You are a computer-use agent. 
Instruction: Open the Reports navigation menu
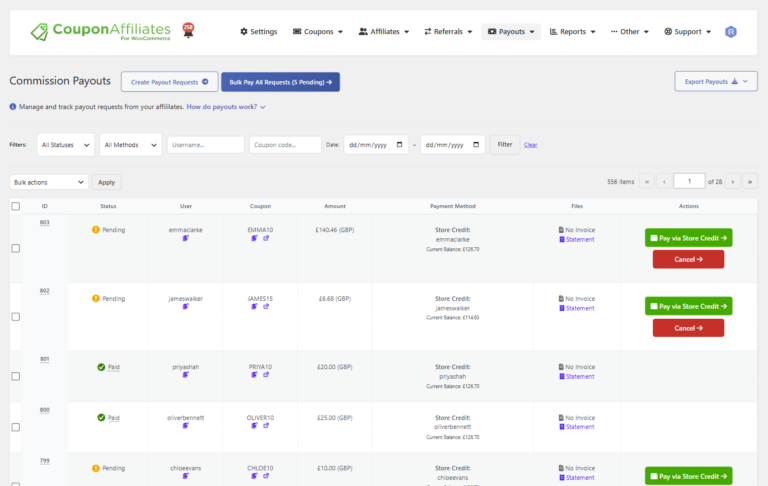click(573, 32)
